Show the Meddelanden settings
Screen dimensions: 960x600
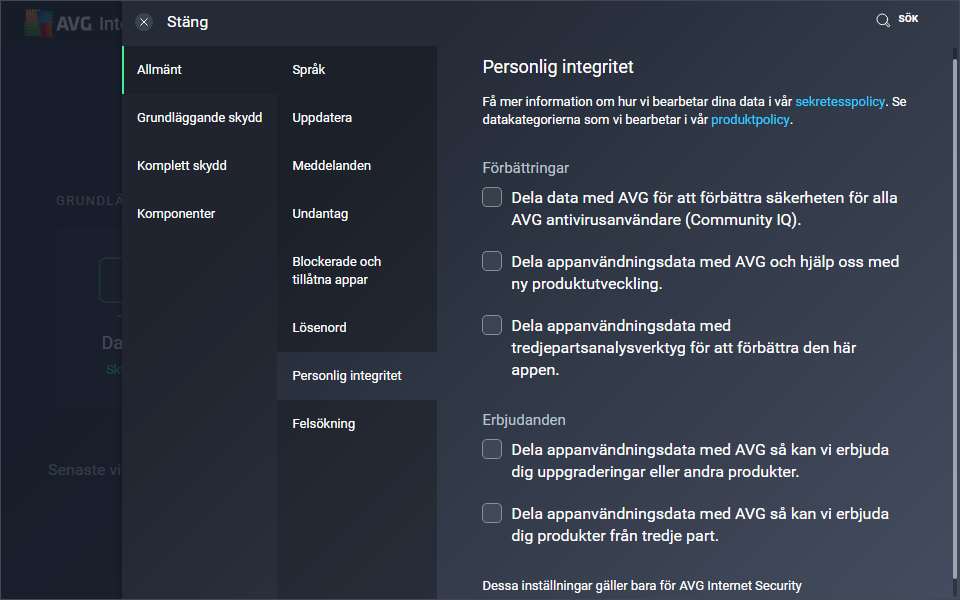pos(357,166)
